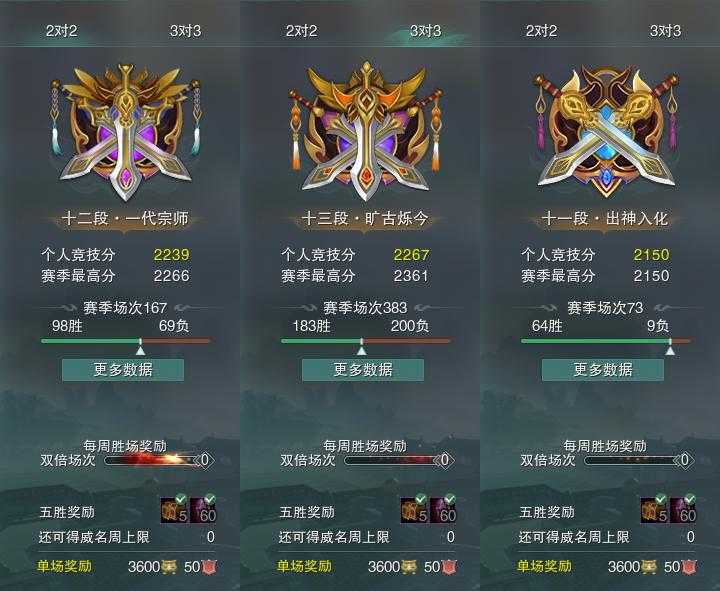This screenshot has height=591, width=720.
Task: Click the 十三段·旷古烁今 rank emblem
Action: 366,132
